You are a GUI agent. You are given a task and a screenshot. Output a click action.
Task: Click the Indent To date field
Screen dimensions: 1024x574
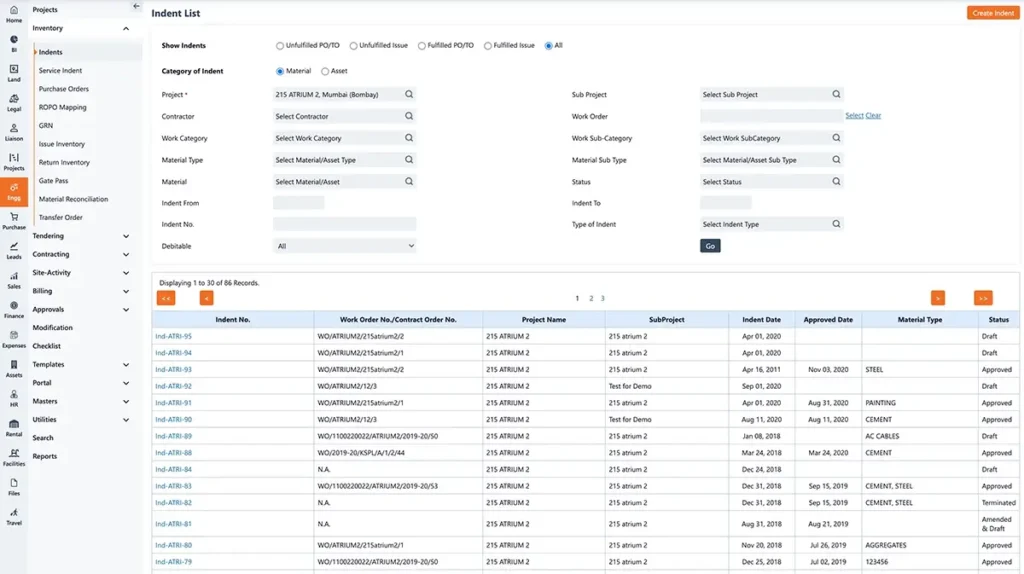point(726,203)
